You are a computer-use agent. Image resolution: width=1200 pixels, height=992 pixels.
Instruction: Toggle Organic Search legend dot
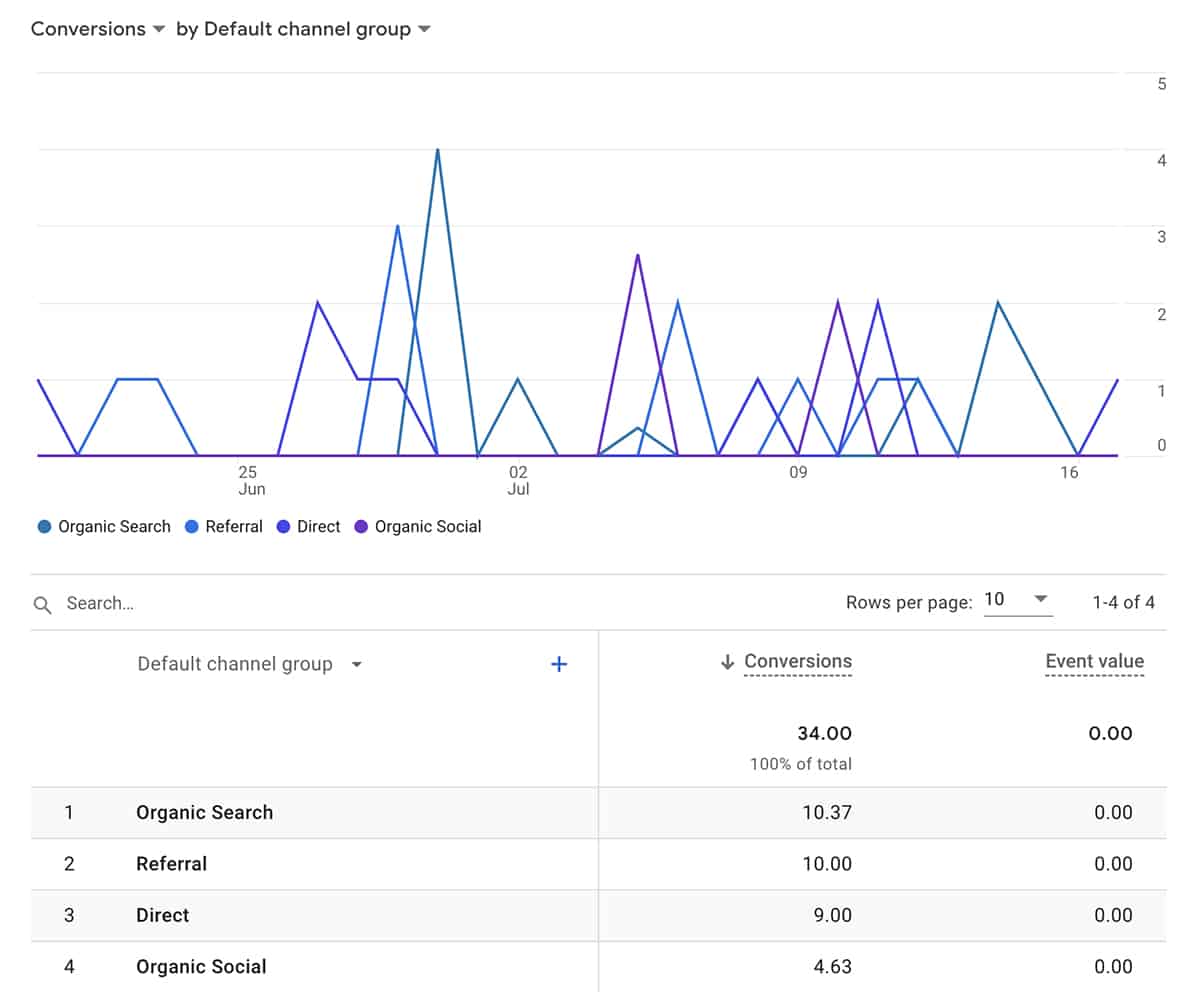coord(44,527)
